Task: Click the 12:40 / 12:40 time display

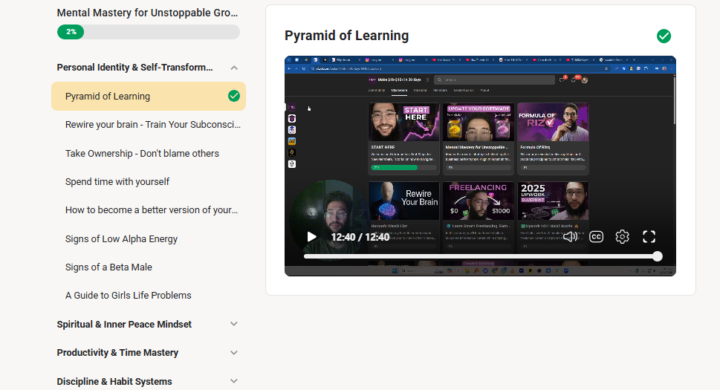Action: [360, 237]
